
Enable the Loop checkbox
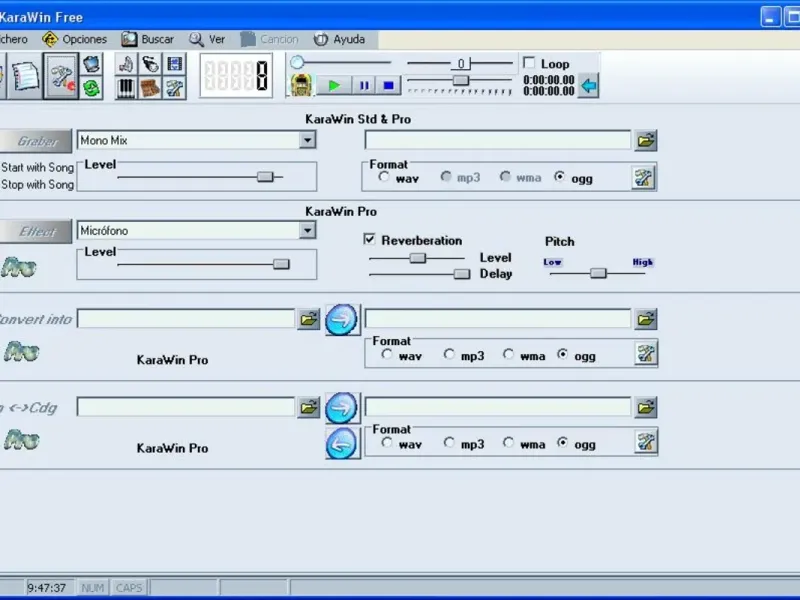(x=530, y=63)
